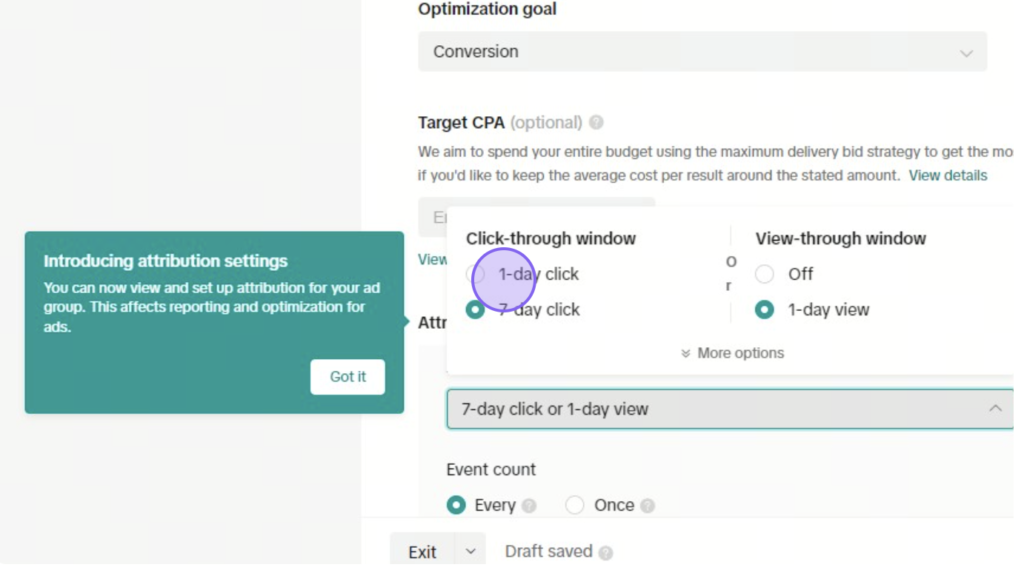Select Once event count option
The image size is (1024, 573).
click(x=575, y=505)
